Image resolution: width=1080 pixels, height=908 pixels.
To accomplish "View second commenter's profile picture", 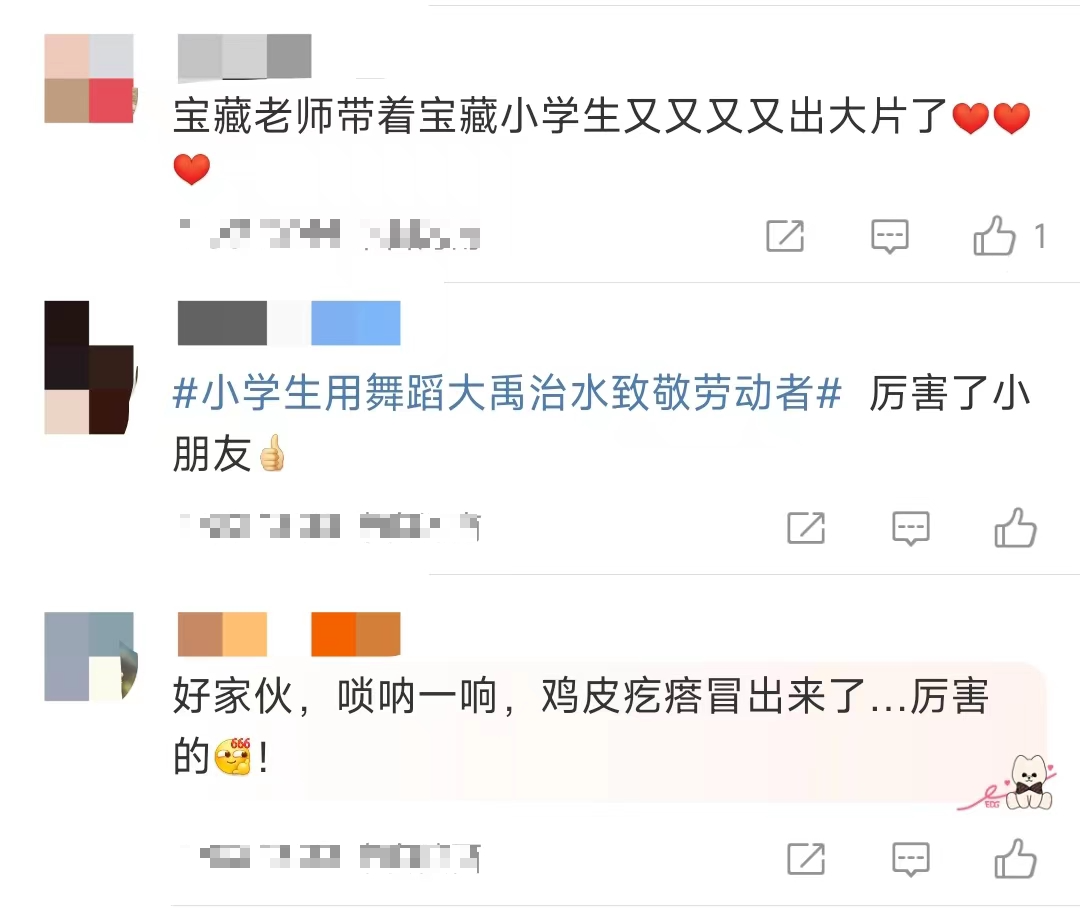I will [x=89, y=367].
